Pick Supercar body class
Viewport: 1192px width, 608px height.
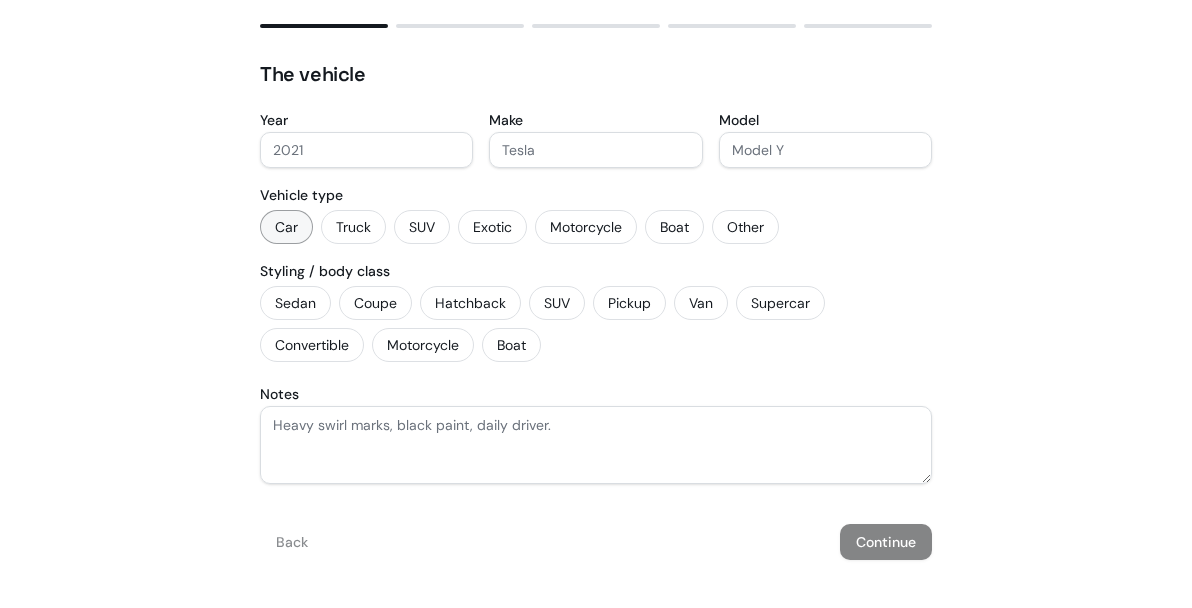pos(781,303)
